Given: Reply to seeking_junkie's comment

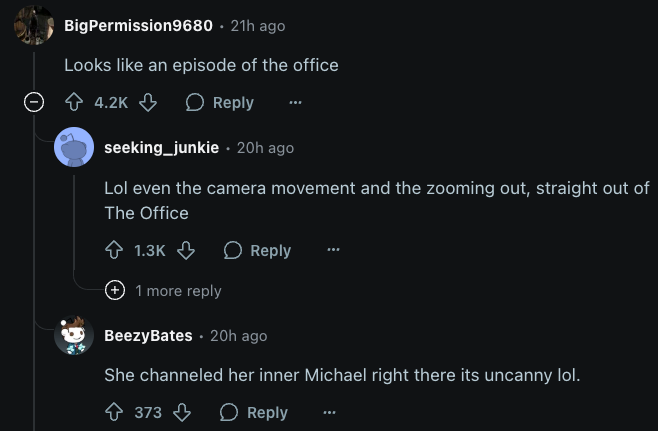Looking at the screenshot, I should pyautogui.click(x=257, y=250).
